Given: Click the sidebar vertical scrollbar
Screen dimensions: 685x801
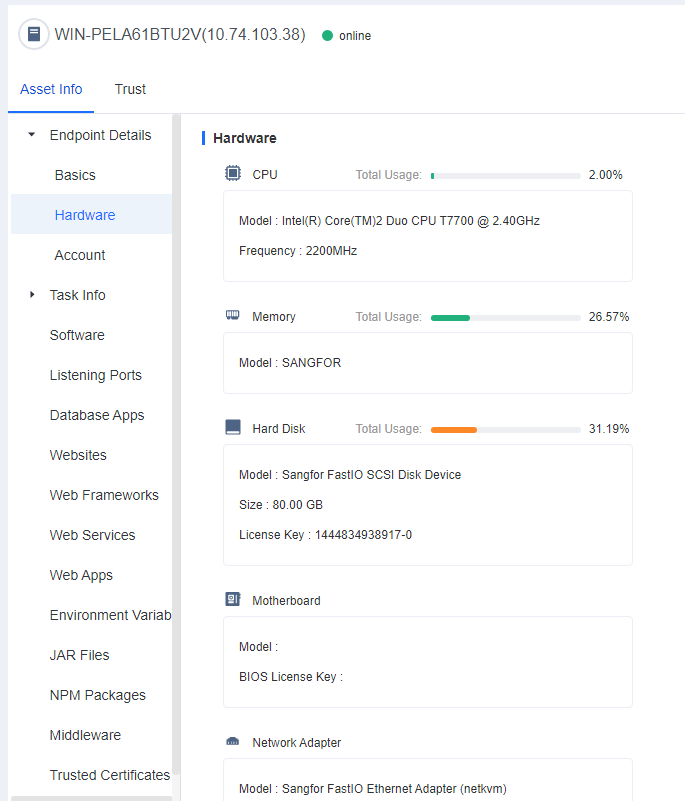Looking at the screenshot, I should click(x=176, y=450).
